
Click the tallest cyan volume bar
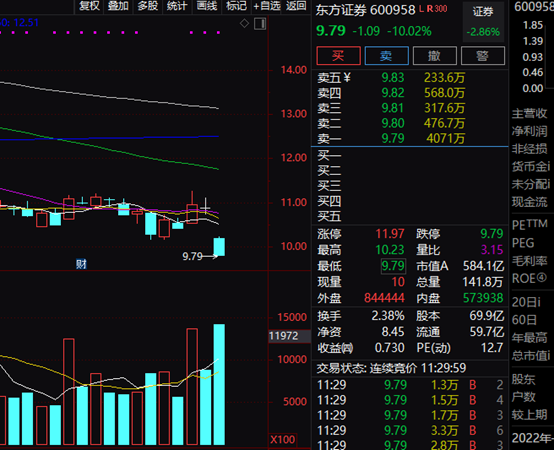pos(219,384)
